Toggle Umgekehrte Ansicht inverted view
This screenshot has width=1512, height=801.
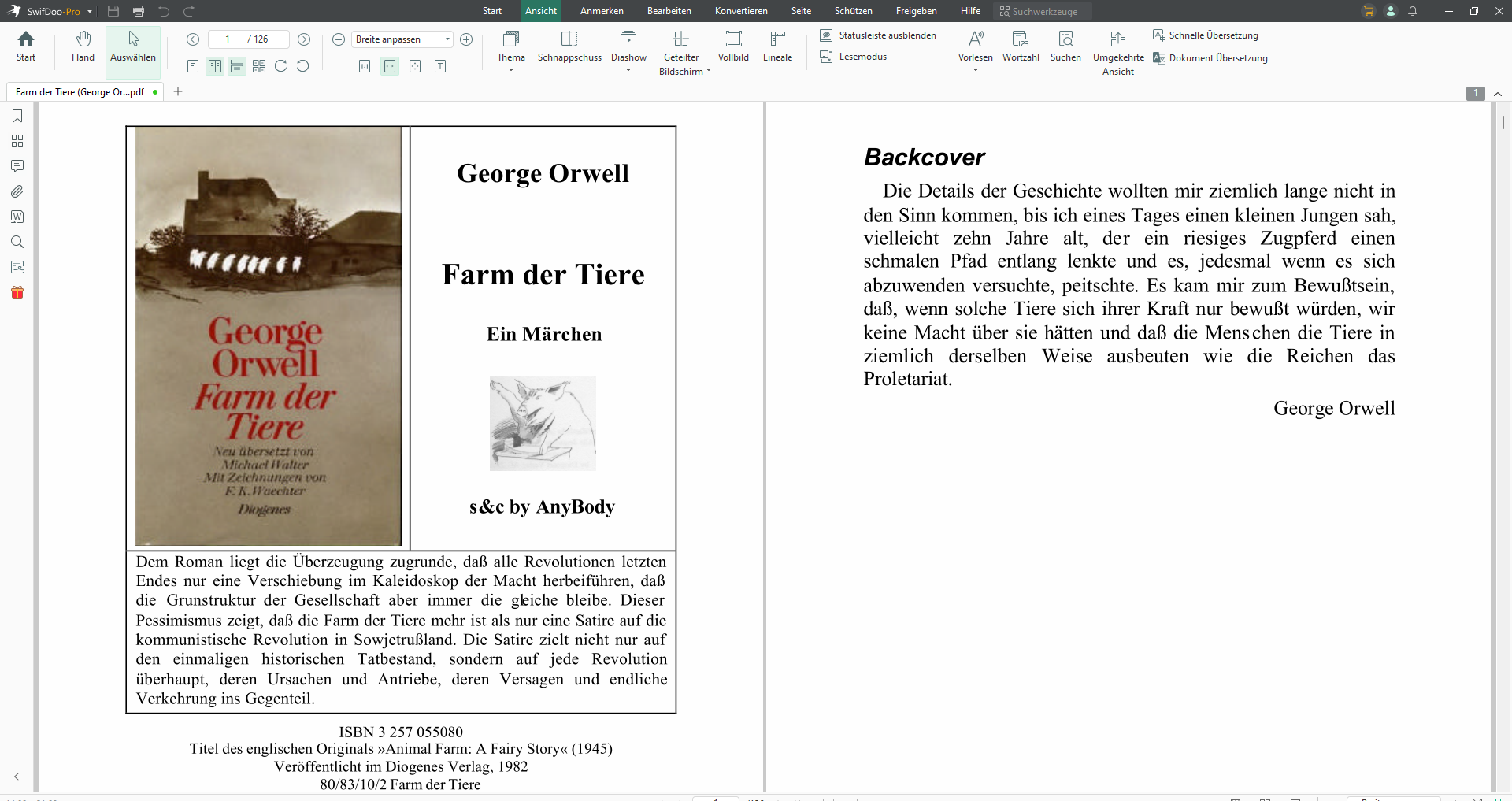[1118, 53]
